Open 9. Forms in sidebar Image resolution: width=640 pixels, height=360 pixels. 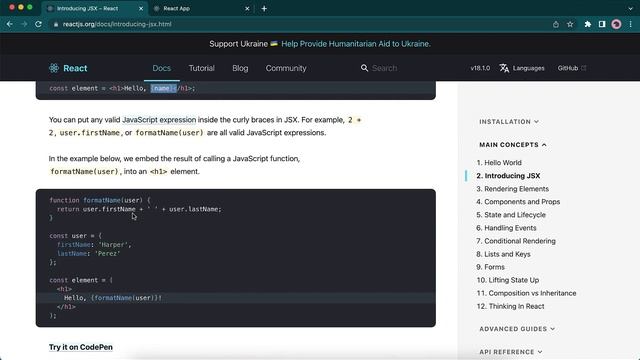[490, 267]
